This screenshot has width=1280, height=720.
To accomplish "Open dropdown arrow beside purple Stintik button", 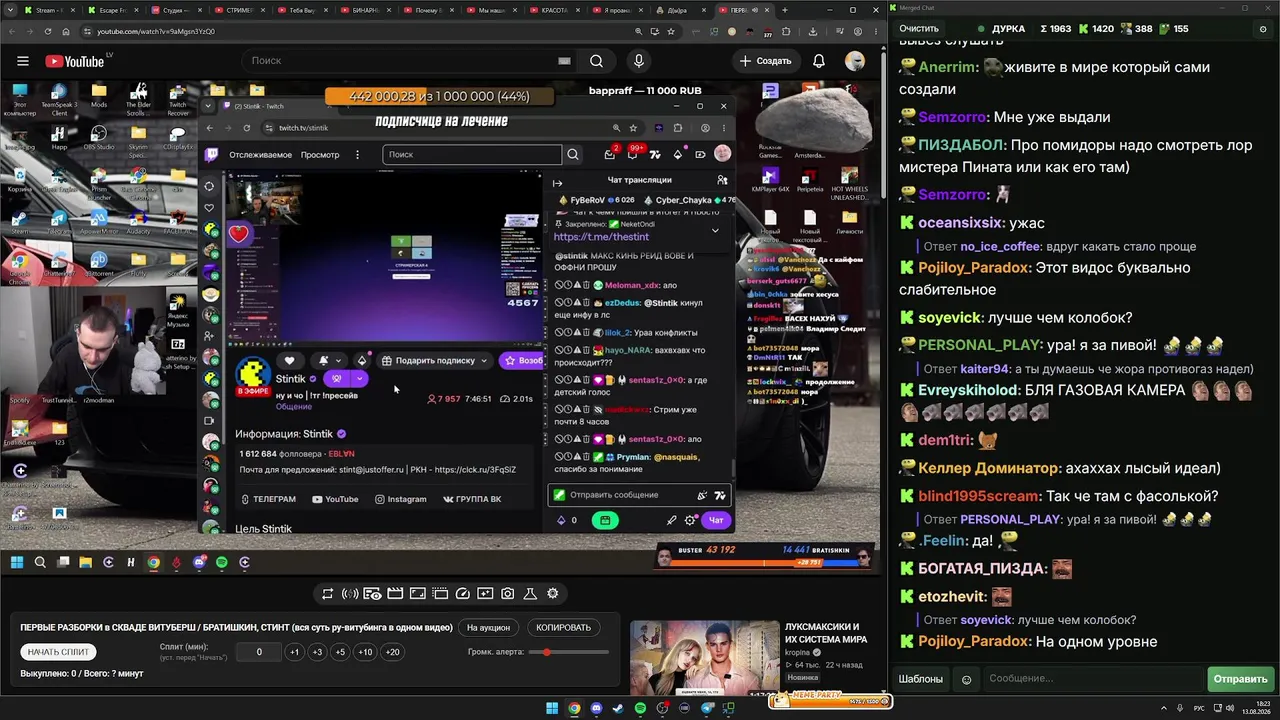I will coord(359,379).
